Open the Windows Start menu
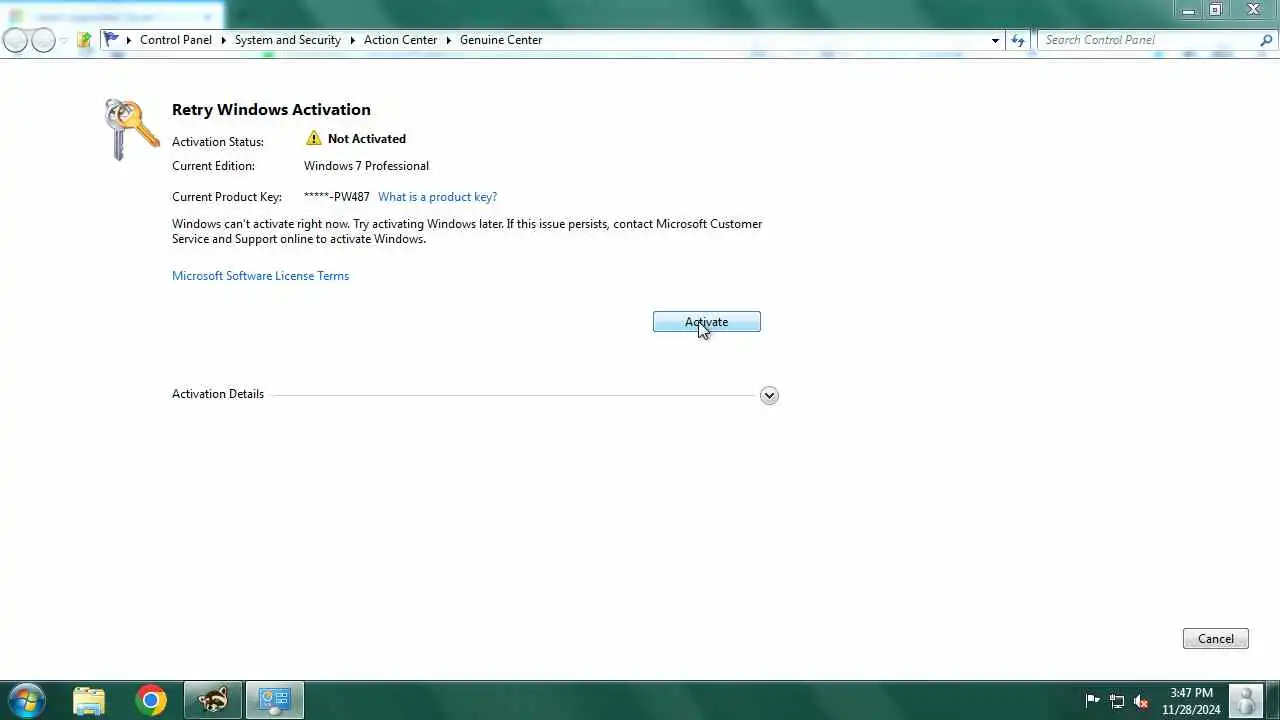Image resolution: width=1280 pixels, height=720 pixels. point(27,700)
